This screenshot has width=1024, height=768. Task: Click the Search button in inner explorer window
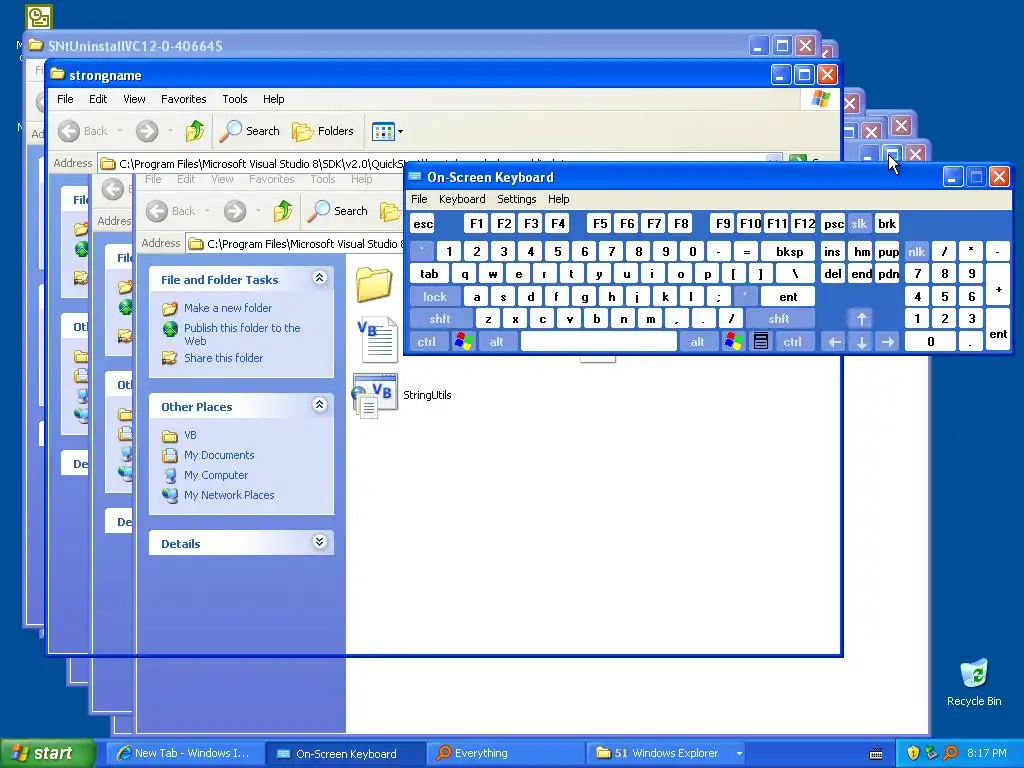coord(338,211)
